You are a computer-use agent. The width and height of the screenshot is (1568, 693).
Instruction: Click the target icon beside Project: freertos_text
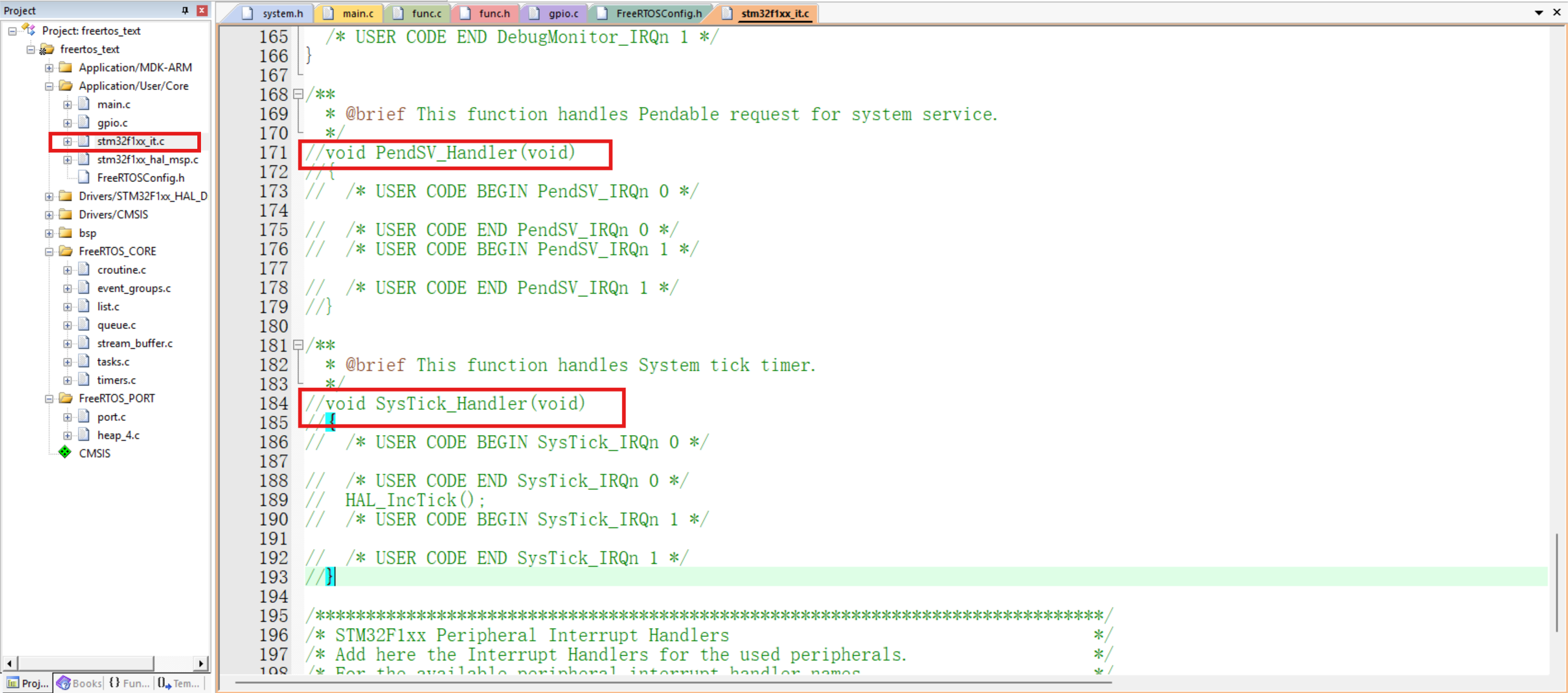28,29
